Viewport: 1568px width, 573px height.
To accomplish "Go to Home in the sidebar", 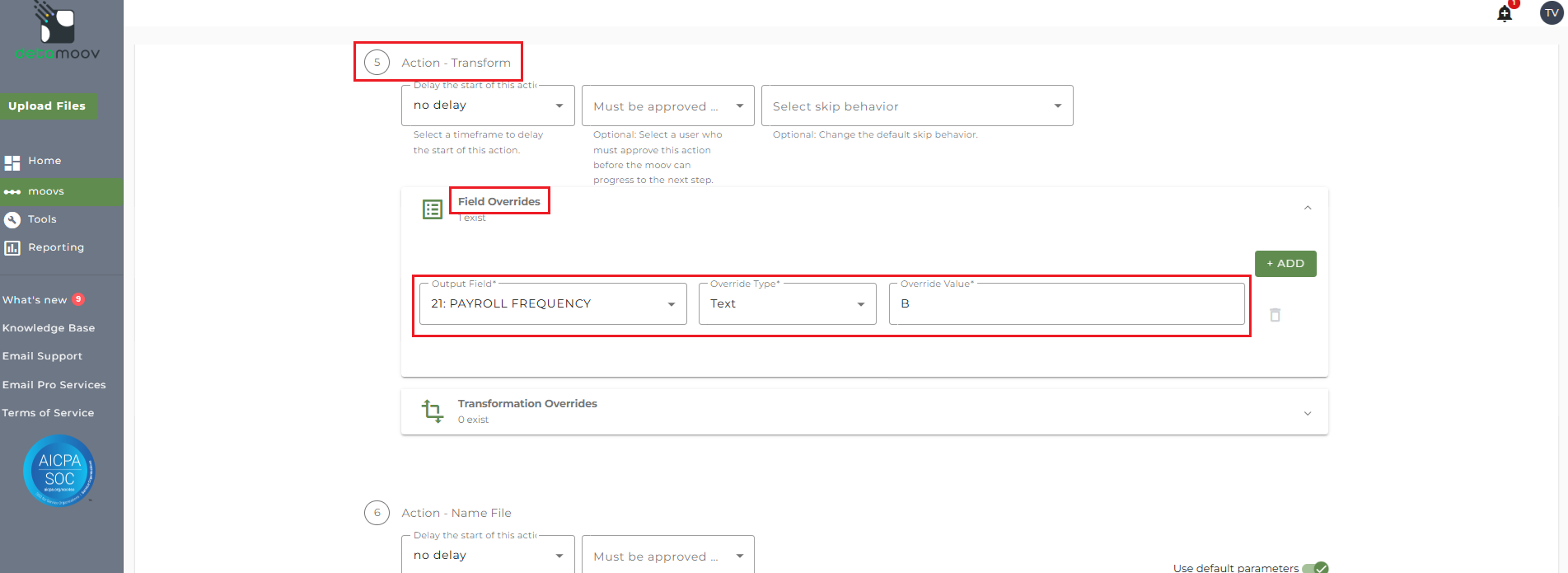I will pyautogui.click(x=44, y=161).
